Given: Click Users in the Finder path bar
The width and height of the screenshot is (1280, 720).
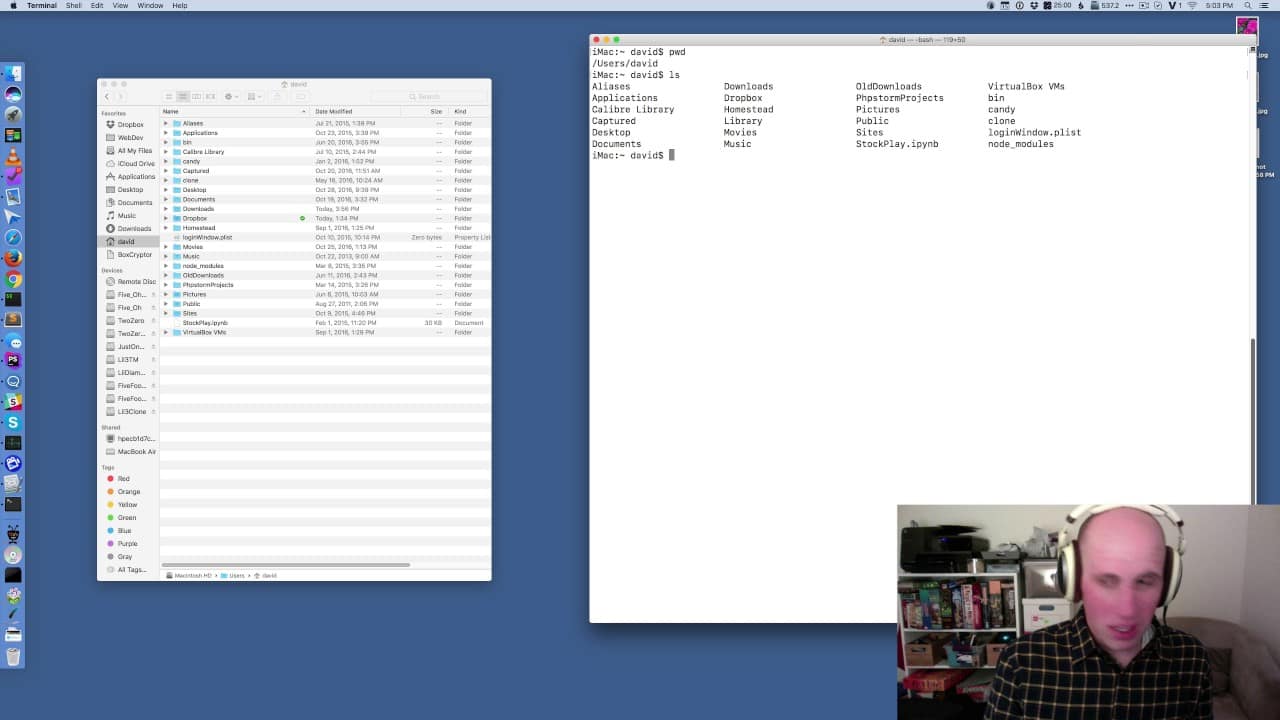Looking at the screenshot, I should (x=234, y=576).
